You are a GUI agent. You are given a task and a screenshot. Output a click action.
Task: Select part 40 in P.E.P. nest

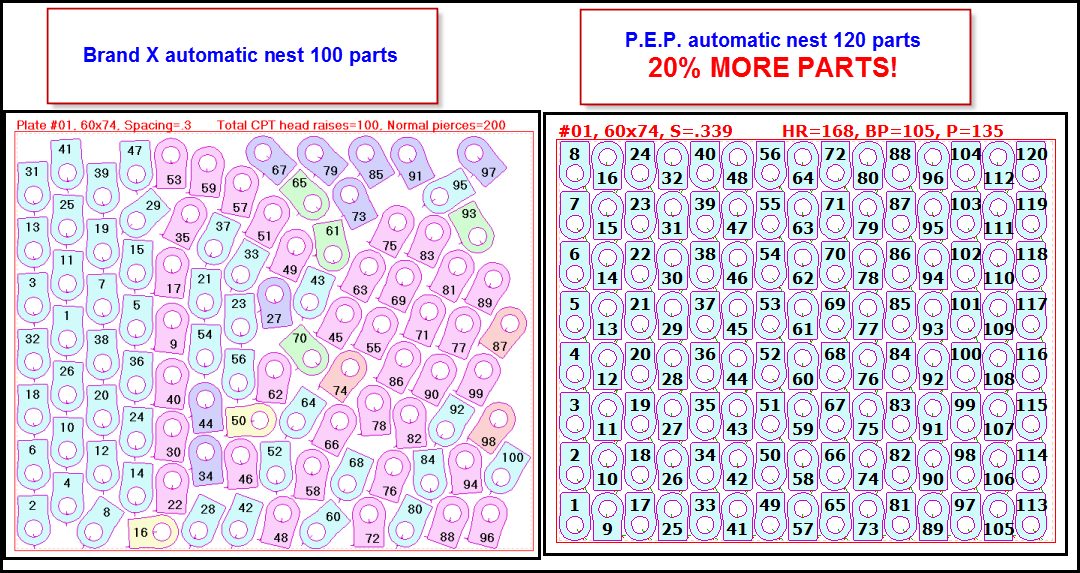[x=705, y=165]
